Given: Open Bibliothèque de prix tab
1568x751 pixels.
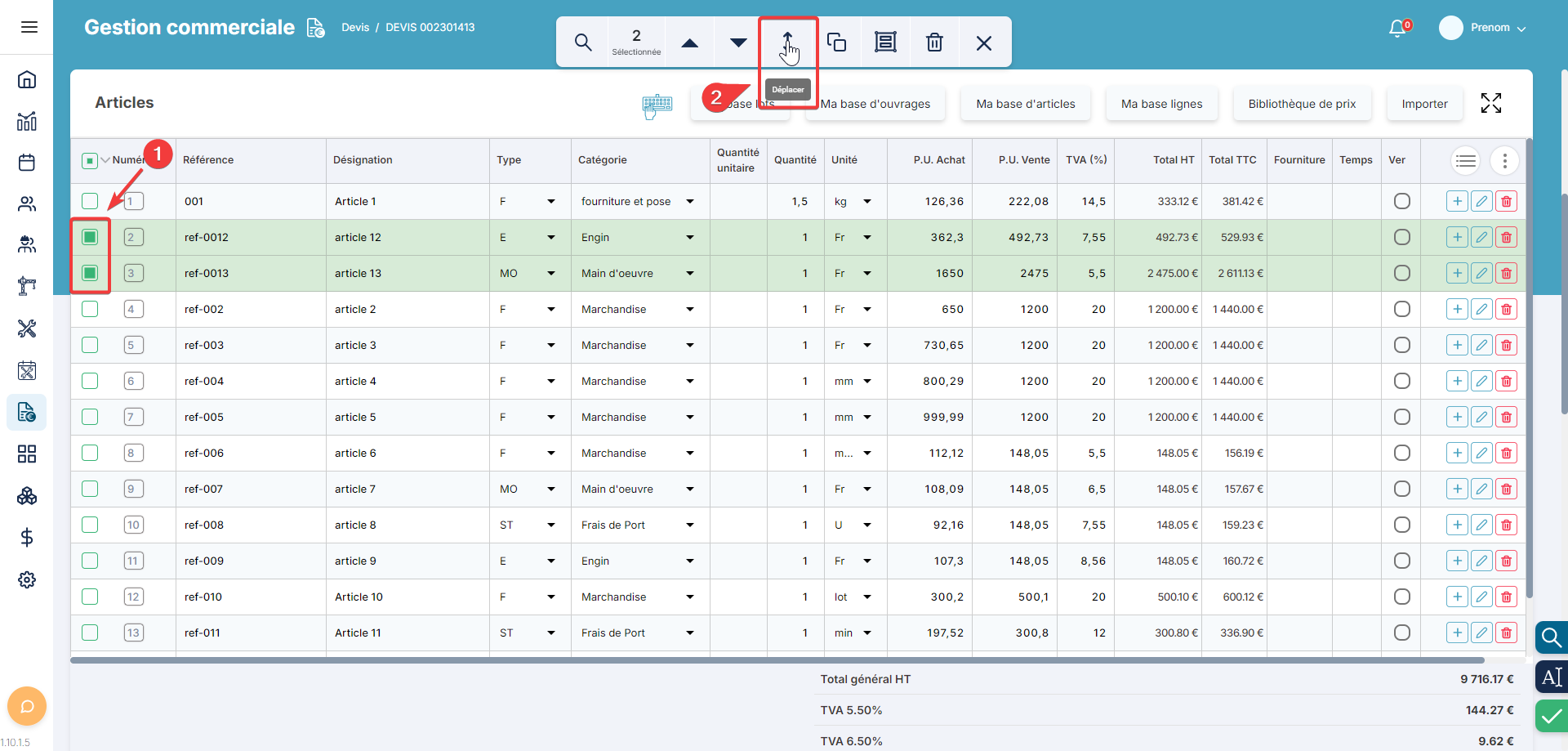Looking at the screenshot, I should (1302, 104).
